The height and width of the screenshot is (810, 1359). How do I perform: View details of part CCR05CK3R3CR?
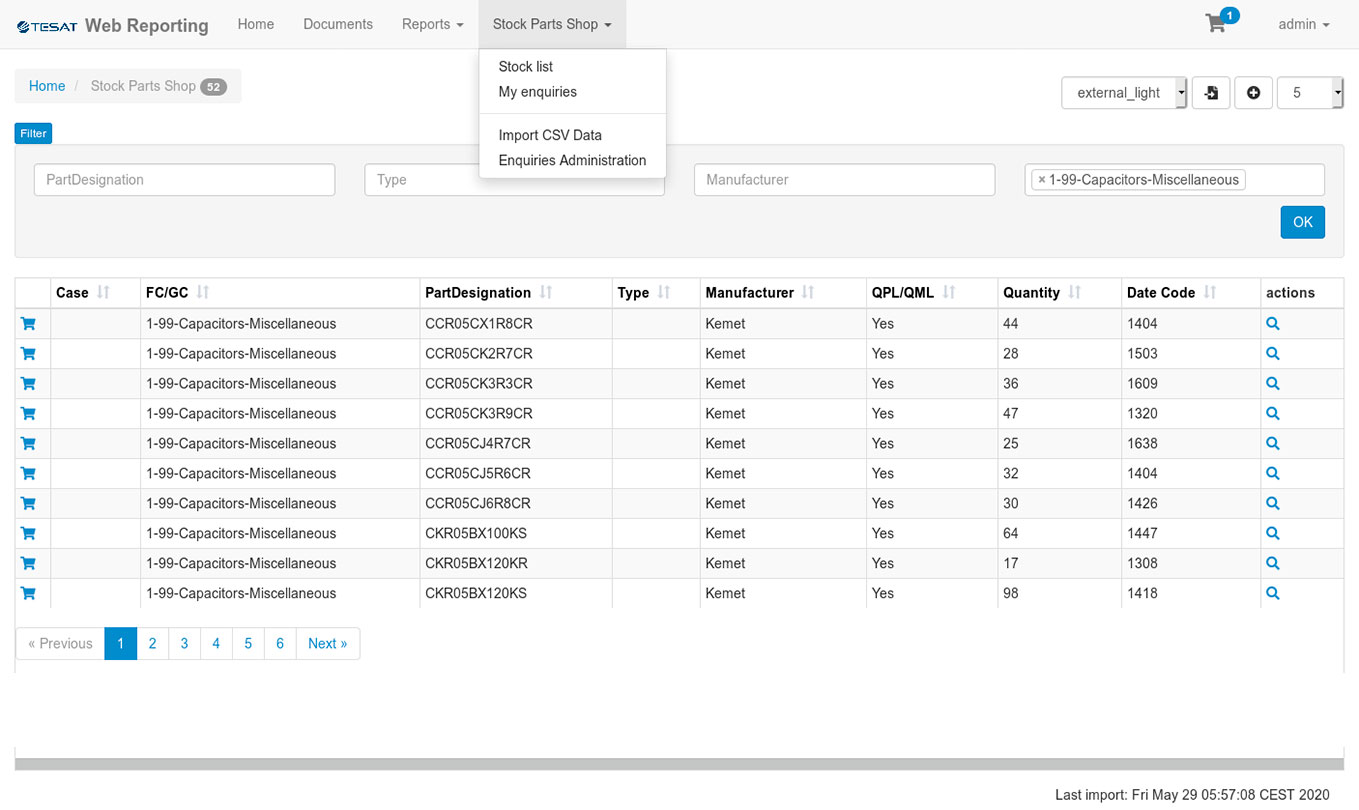pos(1273,383)
